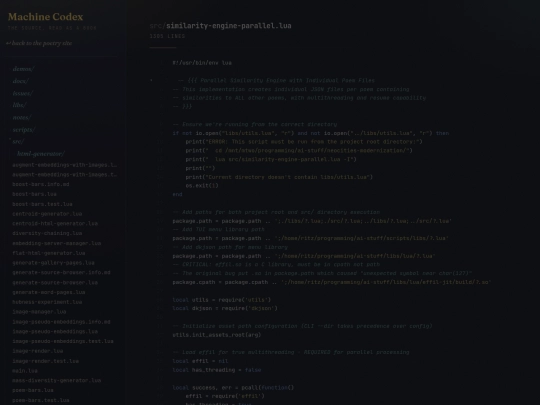Open image-render.test.lua file
The width and height of the screenshot is (540, 405).
point(45,361)
